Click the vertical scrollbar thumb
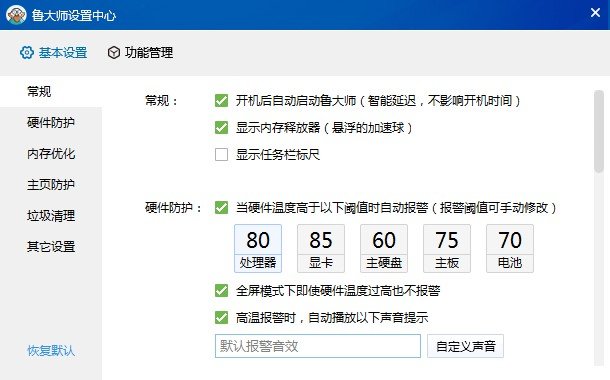This screenshot has width=610, height=380. 599,131
